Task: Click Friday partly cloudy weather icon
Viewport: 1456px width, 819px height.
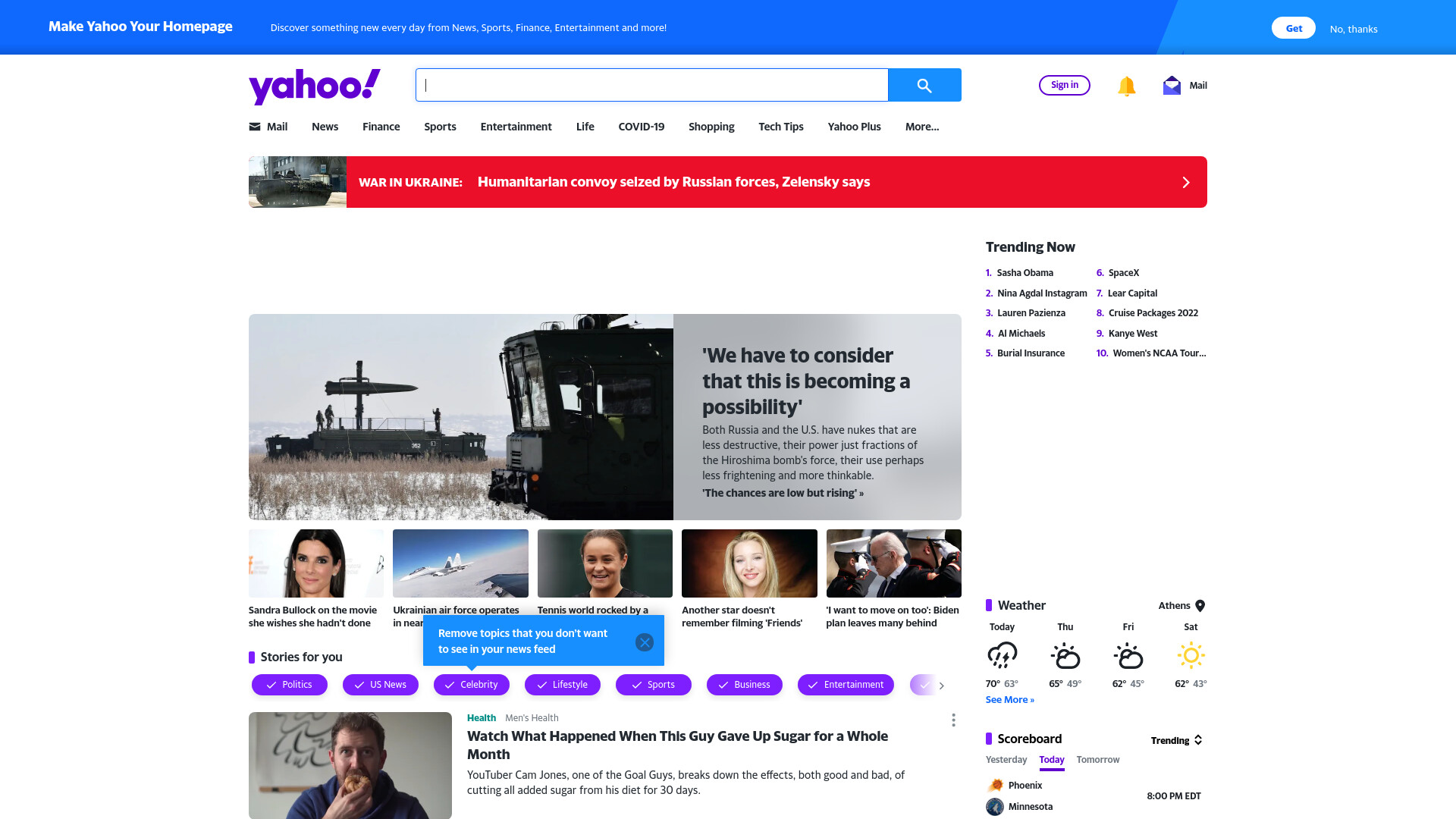Action: [x=1128, y=655]
